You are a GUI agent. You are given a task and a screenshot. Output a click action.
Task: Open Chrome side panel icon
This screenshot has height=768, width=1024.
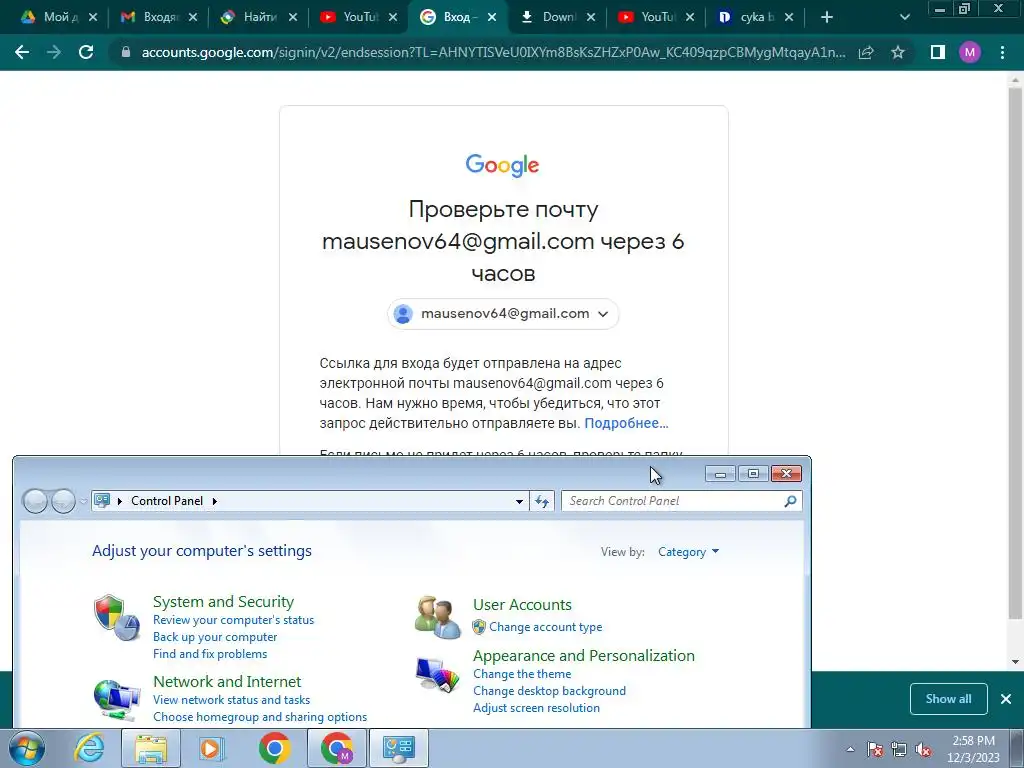[938, 52]
